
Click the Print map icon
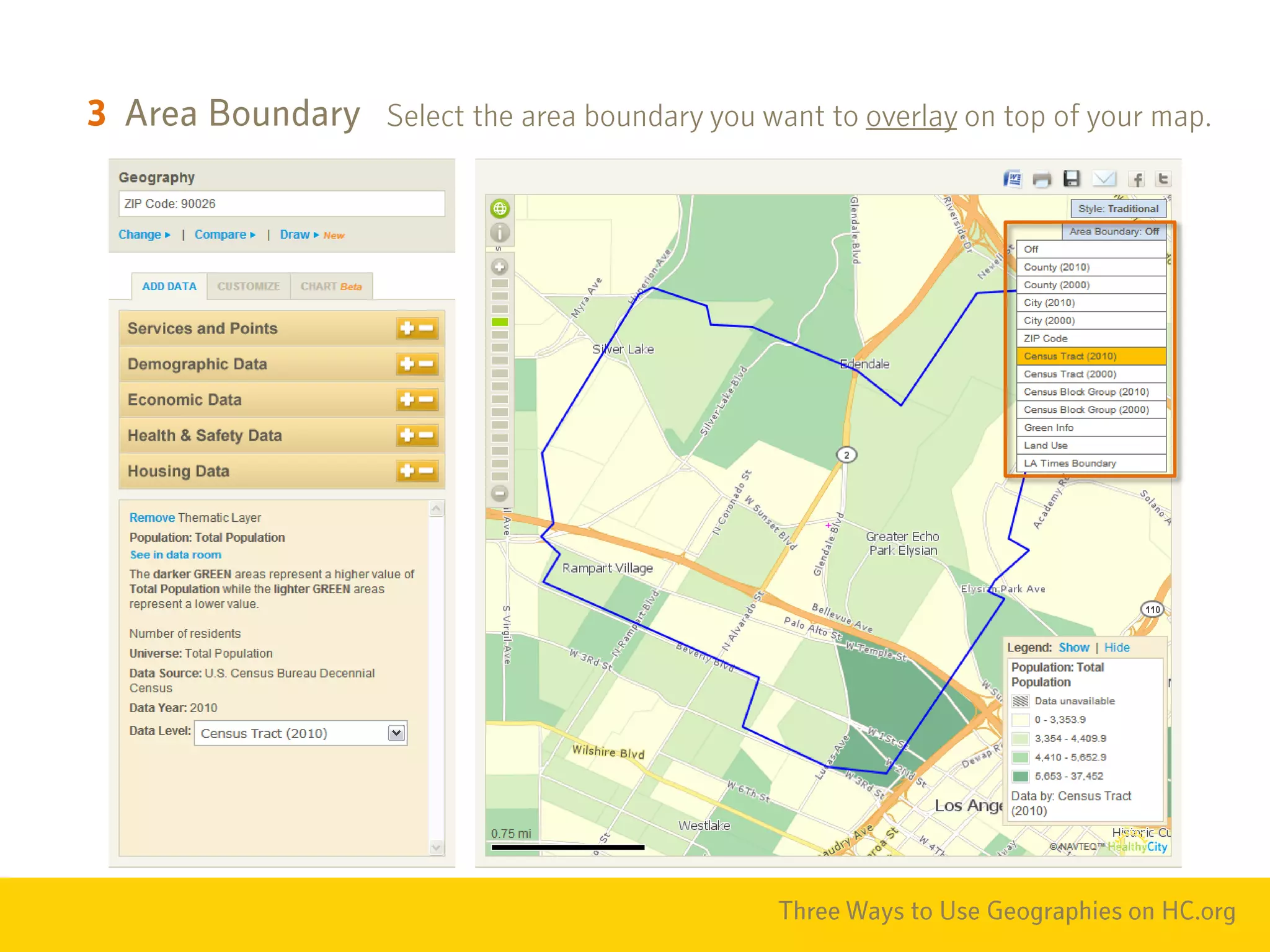pyautogui.click(x=1042, y=180)
